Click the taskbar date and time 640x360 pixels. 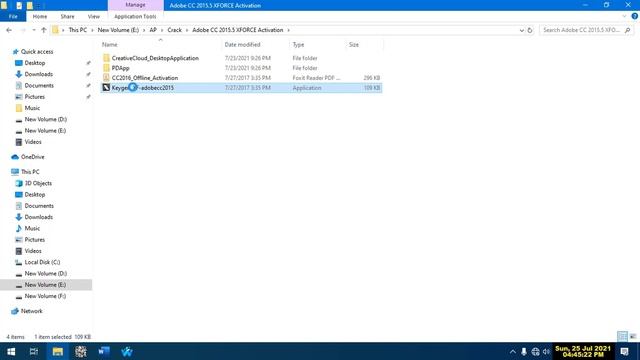tap(583, 351)
